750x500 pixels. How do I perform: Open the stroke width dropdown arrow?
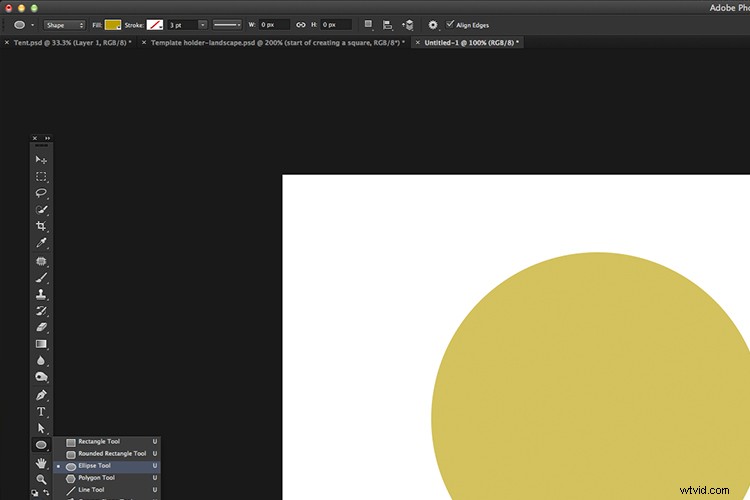[203, 25]
